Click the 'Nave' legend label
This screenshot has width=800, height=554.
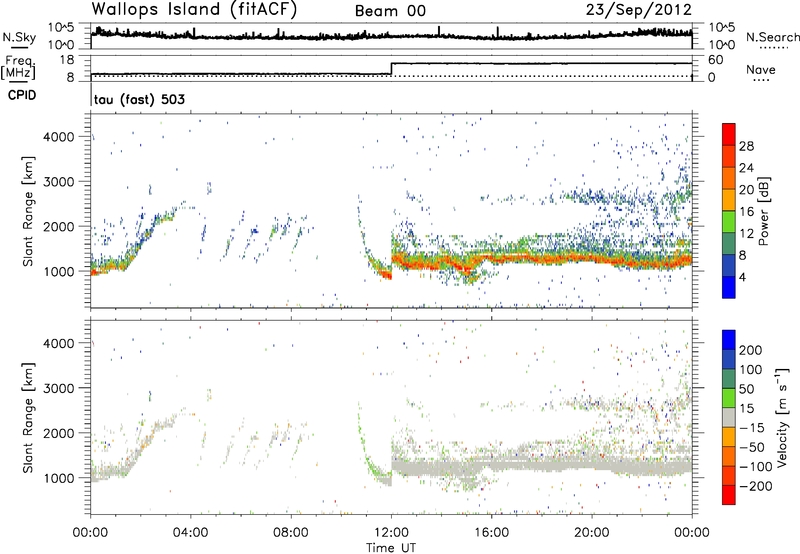(x=761, y=70)
